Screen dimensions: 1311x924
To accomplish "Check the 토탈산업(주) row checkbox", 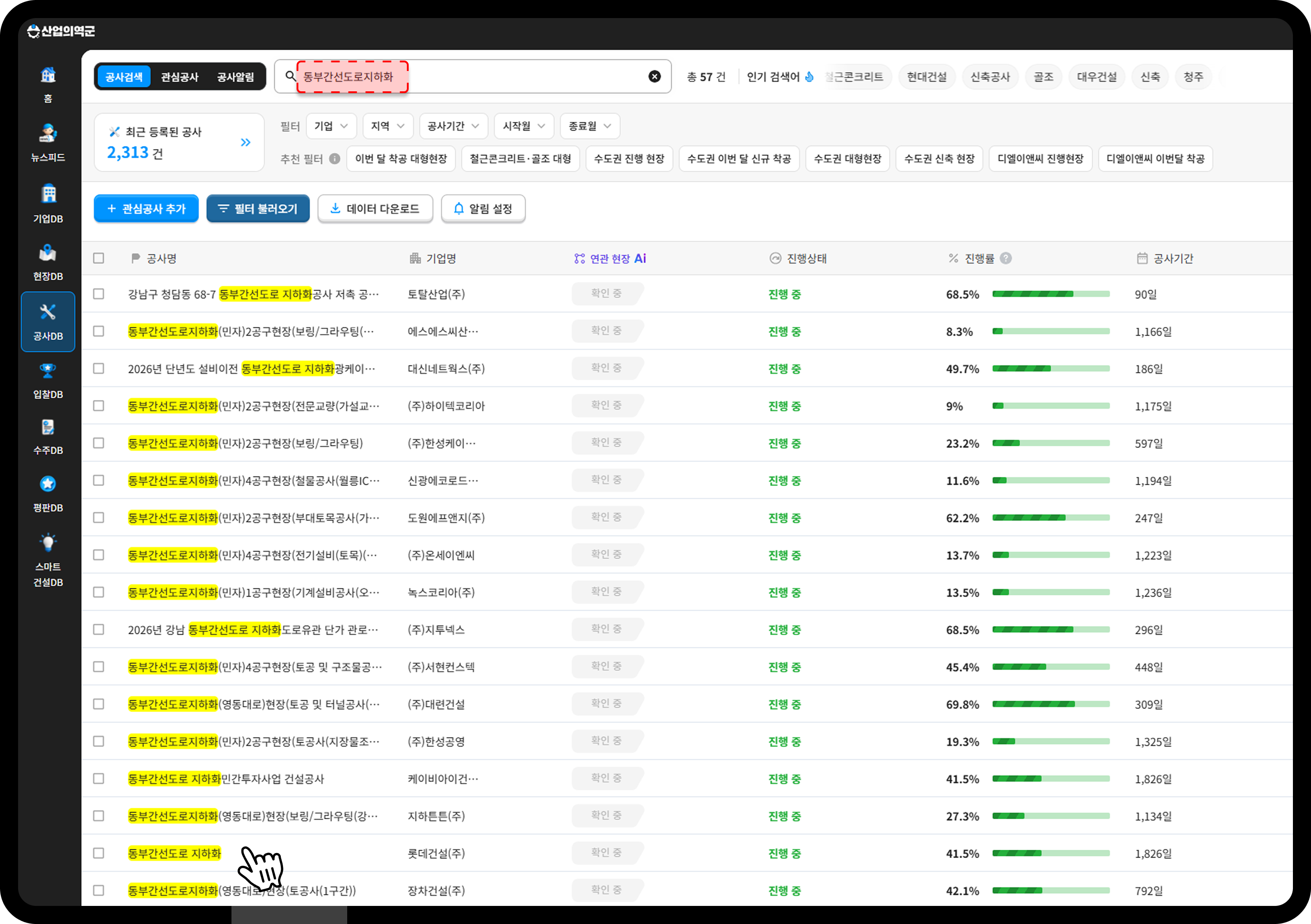I will pos(99,294).
